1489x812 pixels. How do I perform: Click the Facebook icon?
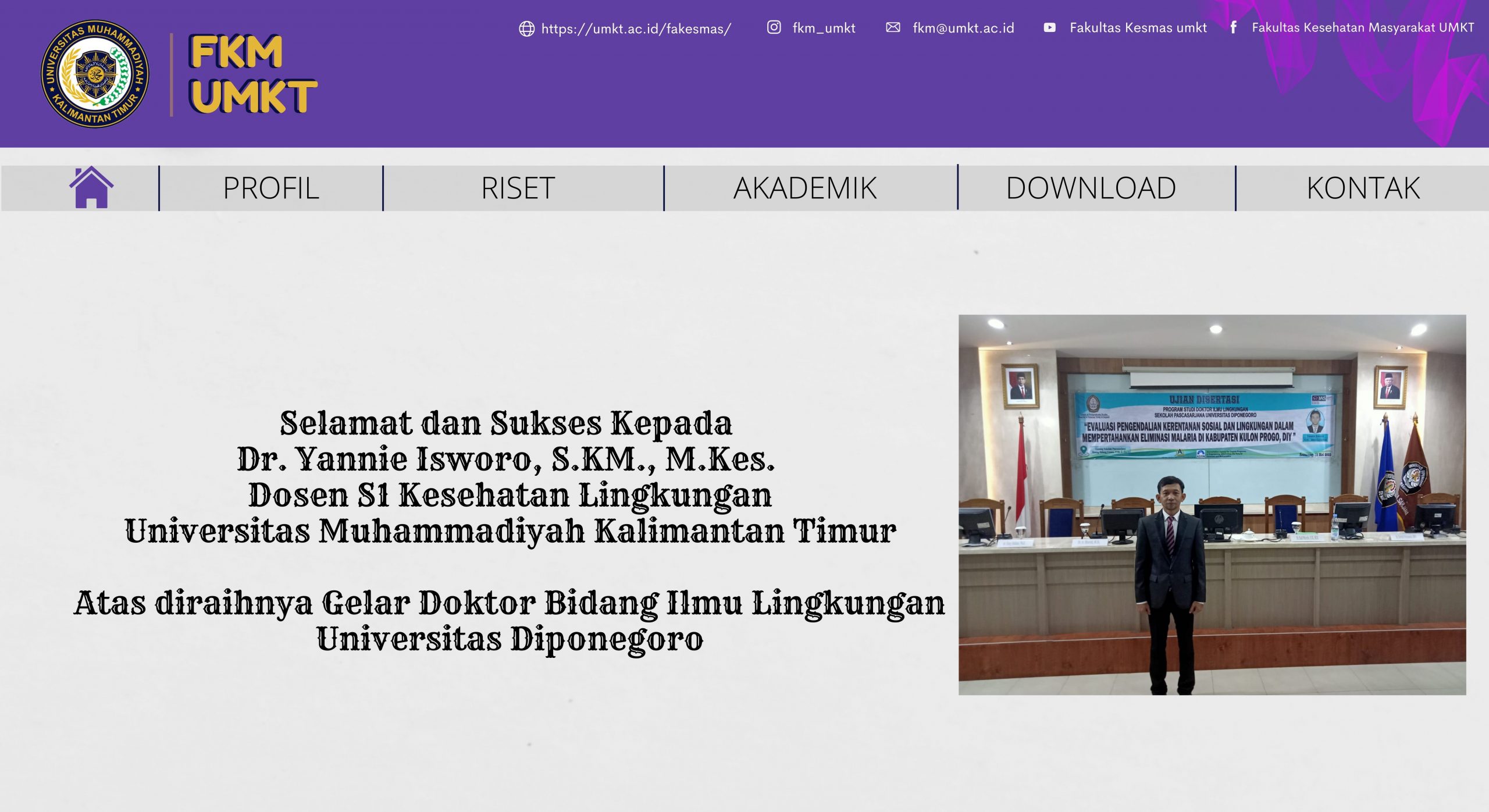(1233, 27)
